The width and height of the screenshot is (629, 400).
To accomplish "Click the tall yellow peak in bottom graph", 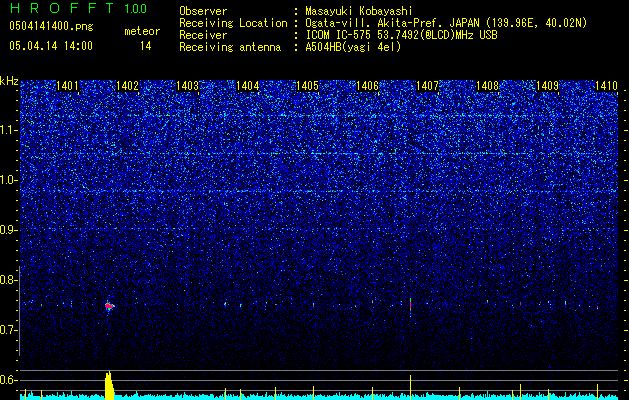I will [x=109, y=385].
